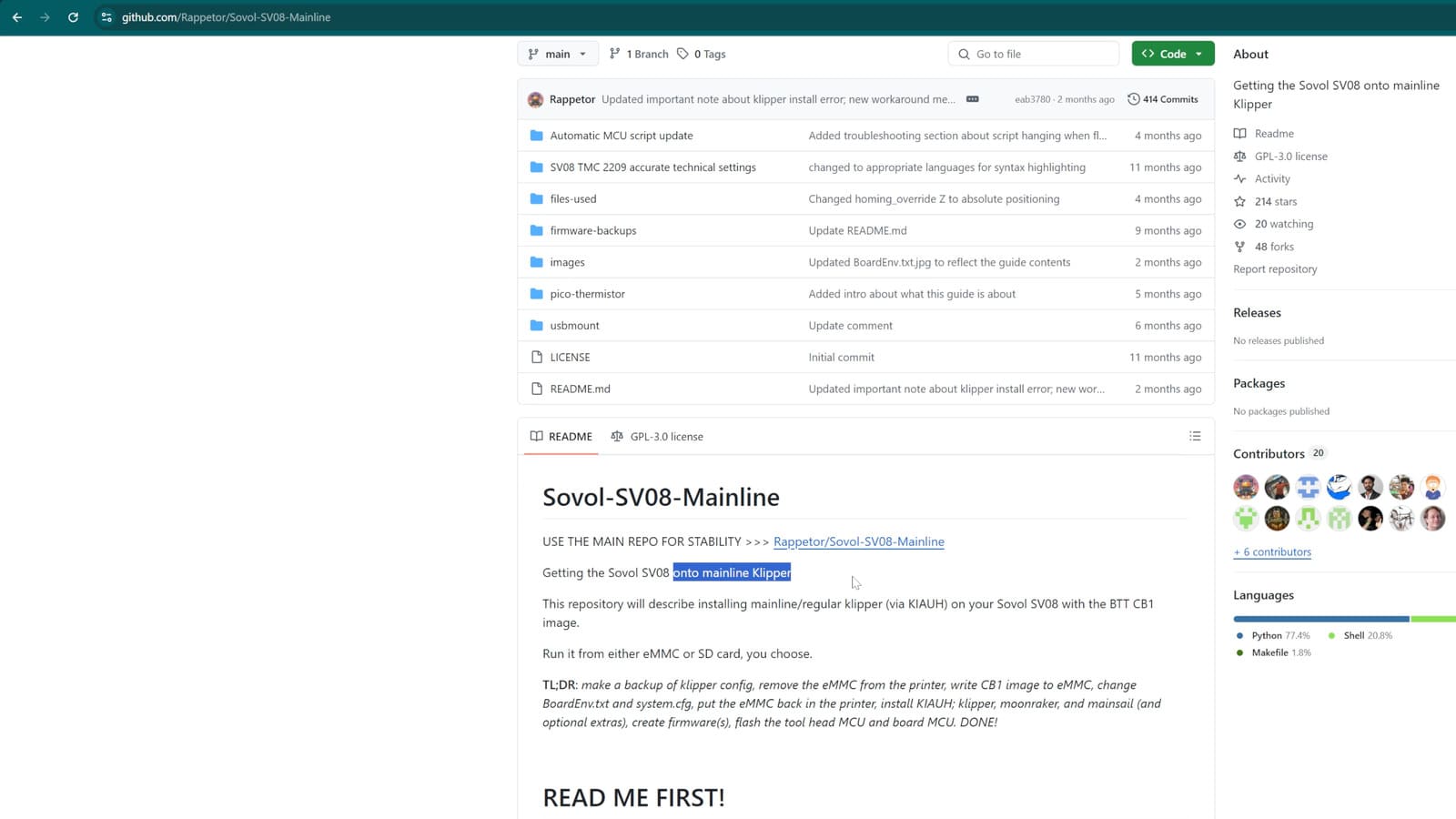Click the browser back arrow
The image size is (1456, 819).
pos(17,17)
